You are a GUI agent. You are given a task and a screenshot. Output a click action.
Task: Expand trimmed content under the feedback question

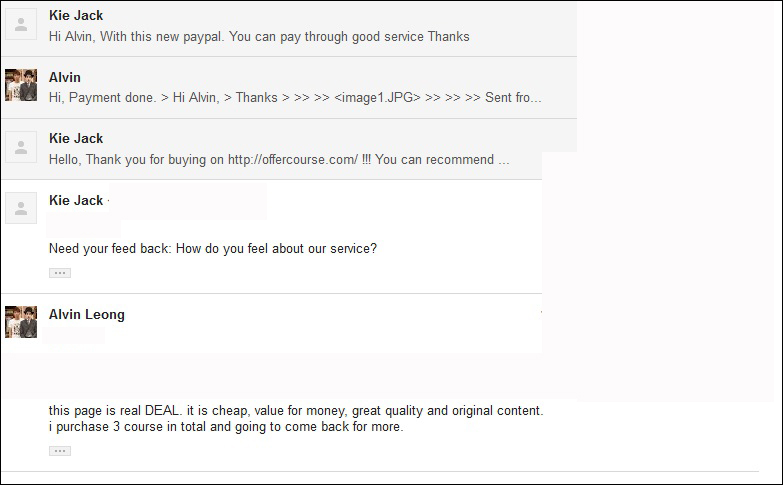click(60, 273)
